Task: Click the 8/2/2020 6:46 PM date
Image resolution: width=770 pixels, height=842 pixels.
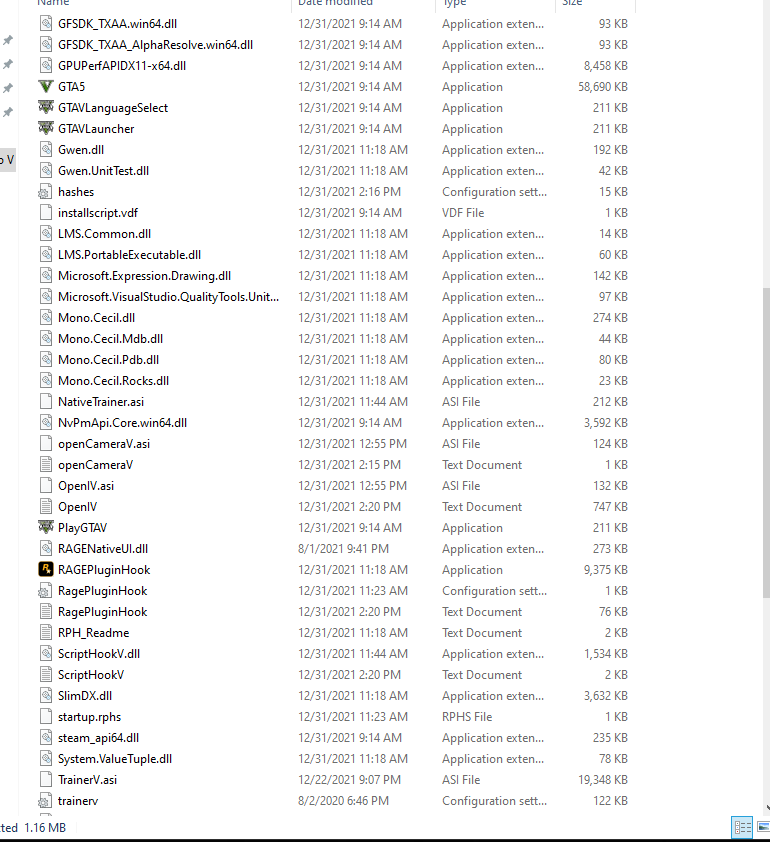Action: point(343,801)
